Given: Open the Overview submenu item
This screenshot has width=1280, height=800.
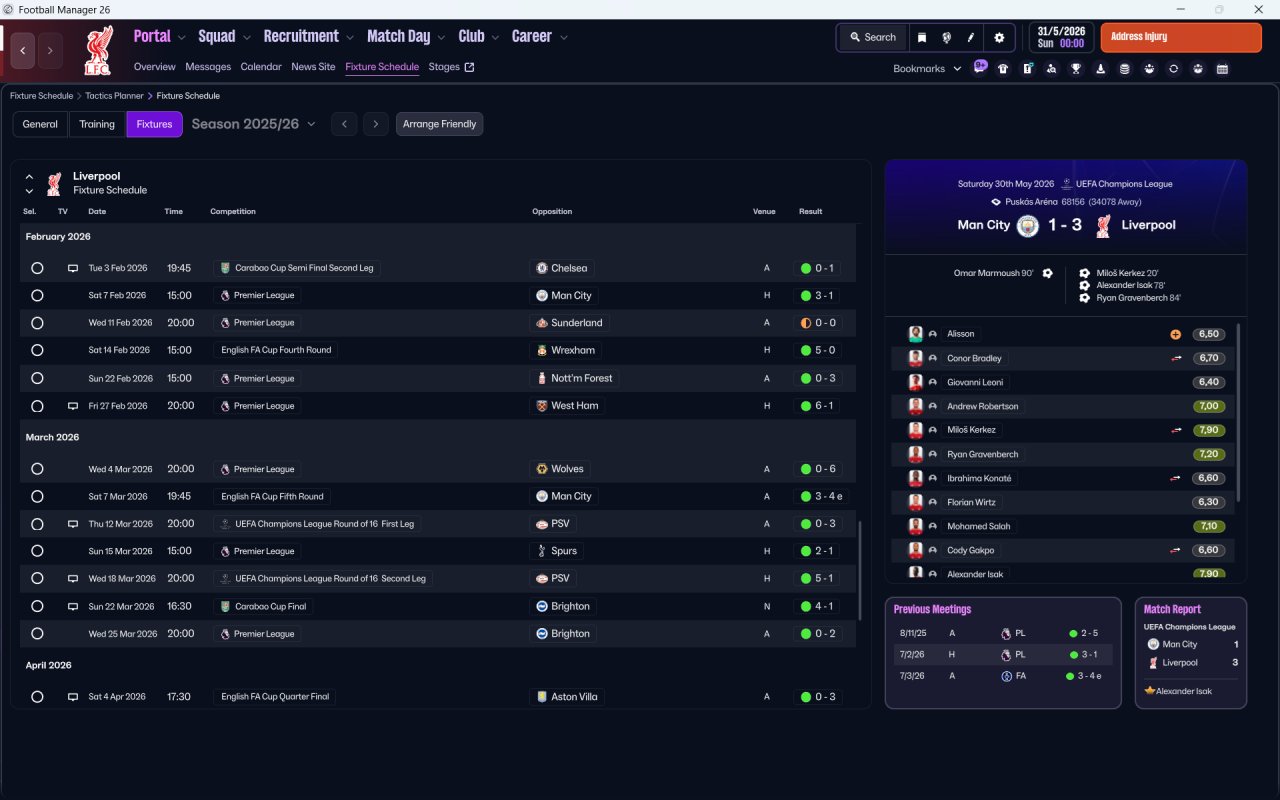Looking at the screenshot, I should 155,67.
